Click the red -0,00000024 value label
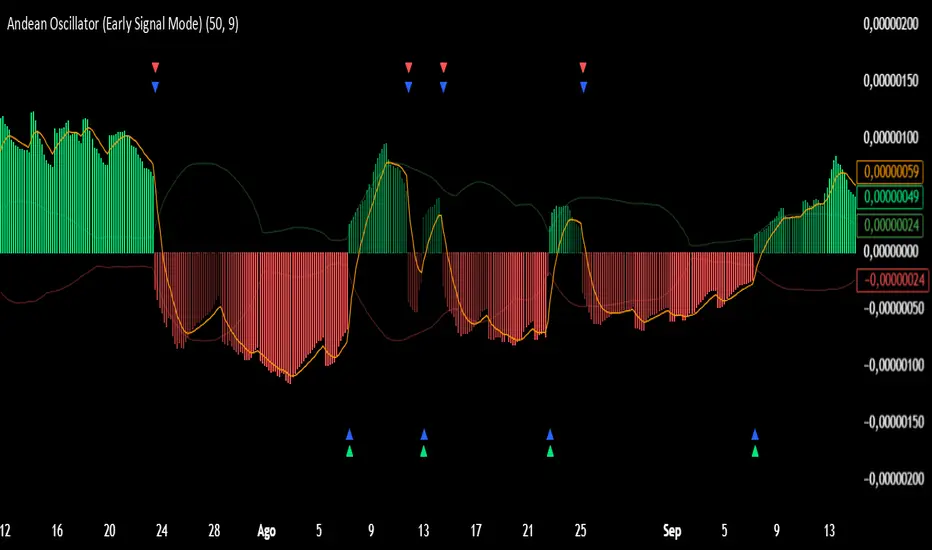Screen dimensions: 932x550 point(890,279)
